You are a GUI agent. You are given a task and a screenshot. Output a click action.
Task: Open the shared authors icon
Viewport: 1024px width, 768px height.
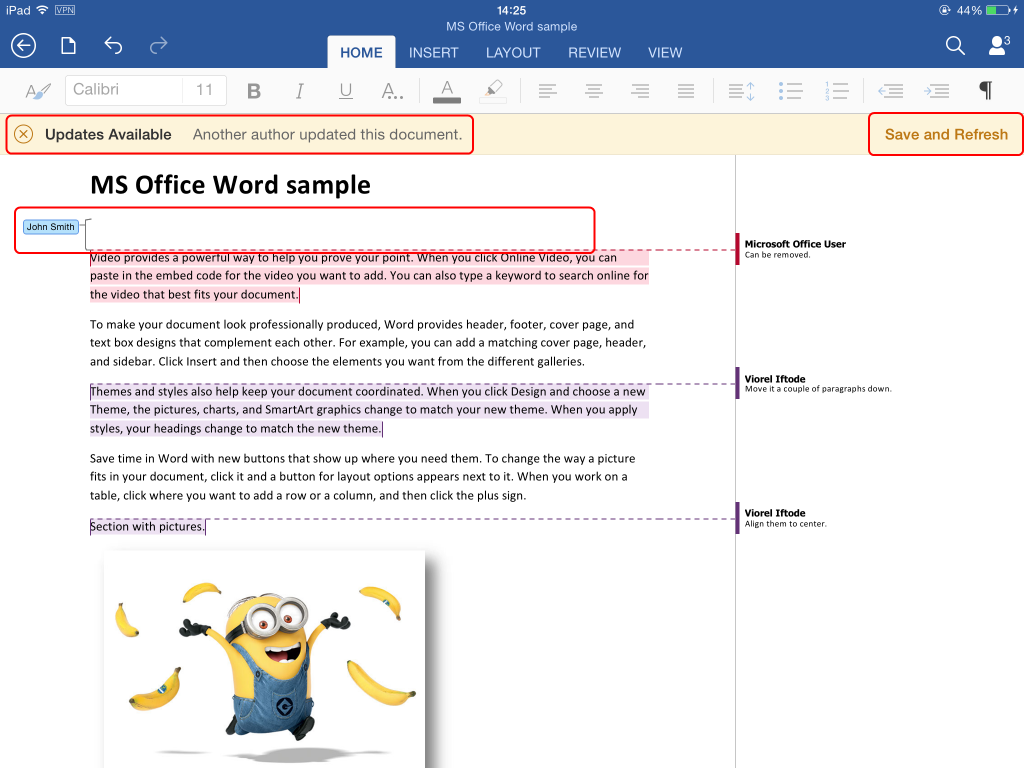click(998, 45)
